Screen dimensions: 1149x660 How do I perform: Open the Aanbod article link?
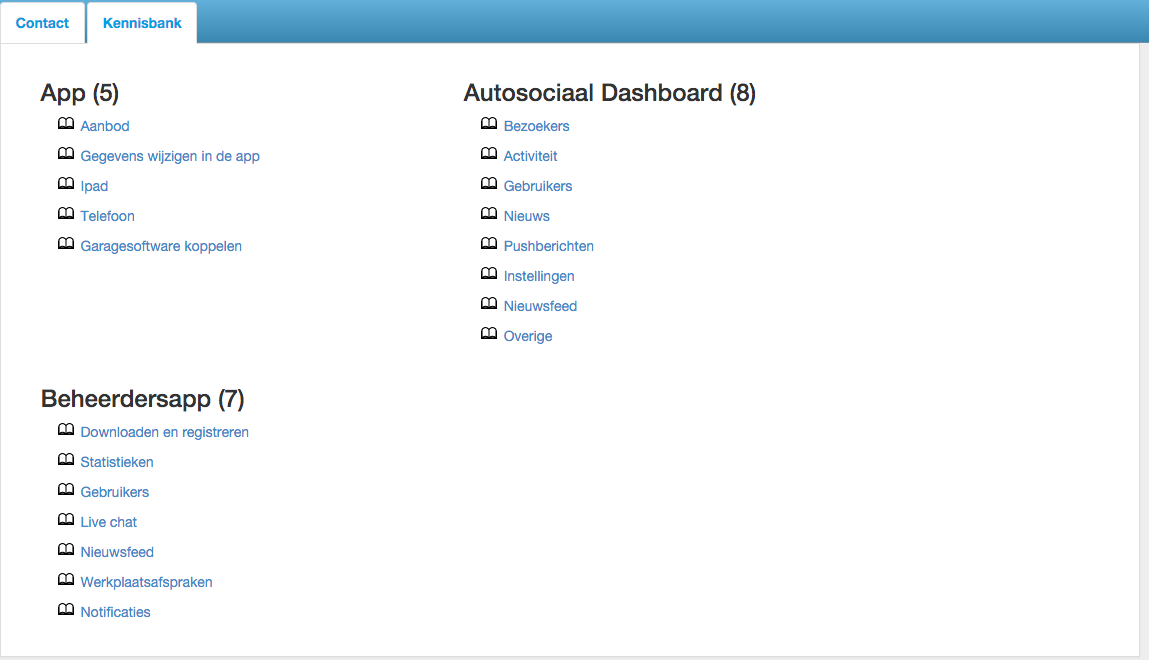105,126
